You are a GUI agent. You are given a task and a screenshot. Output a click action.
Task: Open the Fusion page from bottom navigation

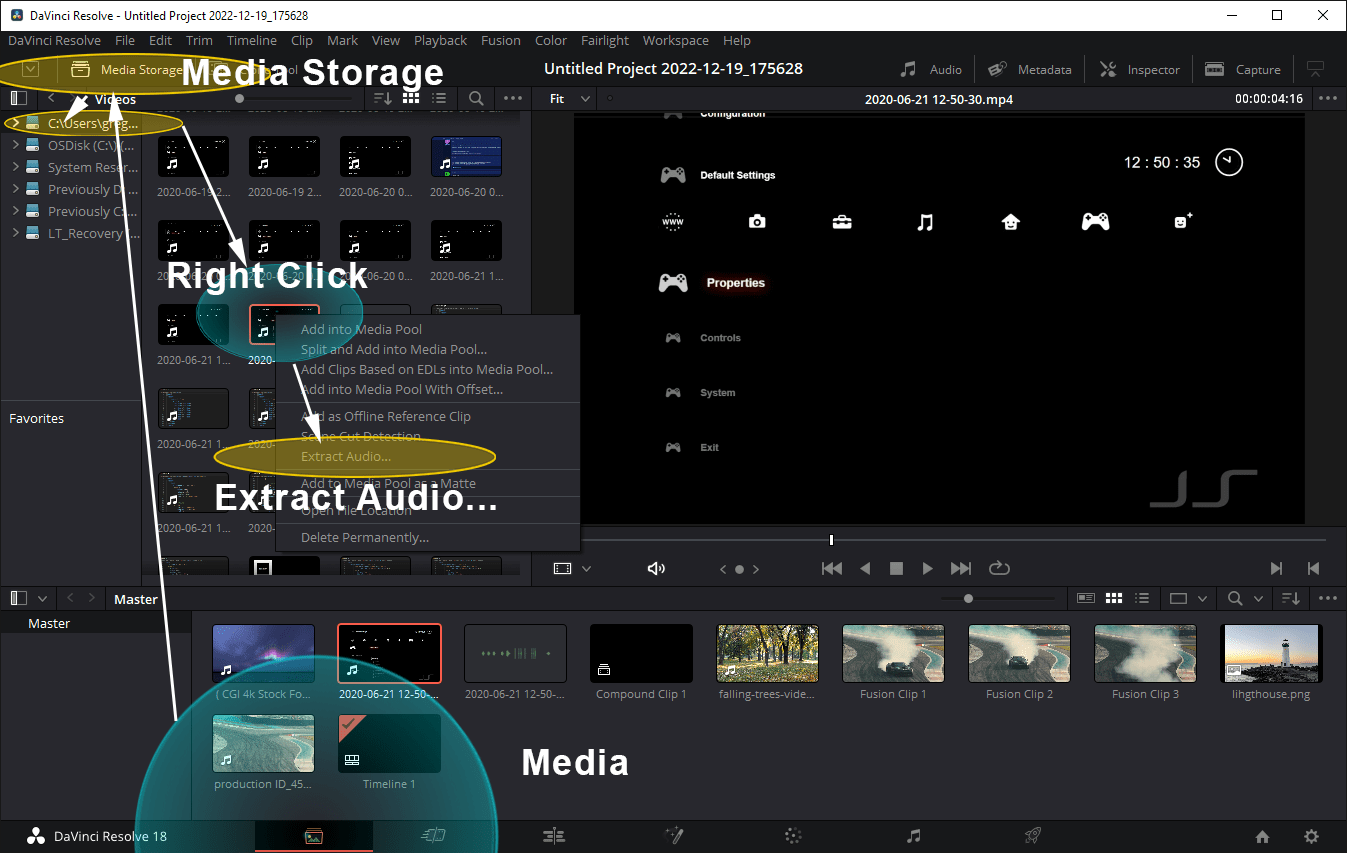[672, 835]
